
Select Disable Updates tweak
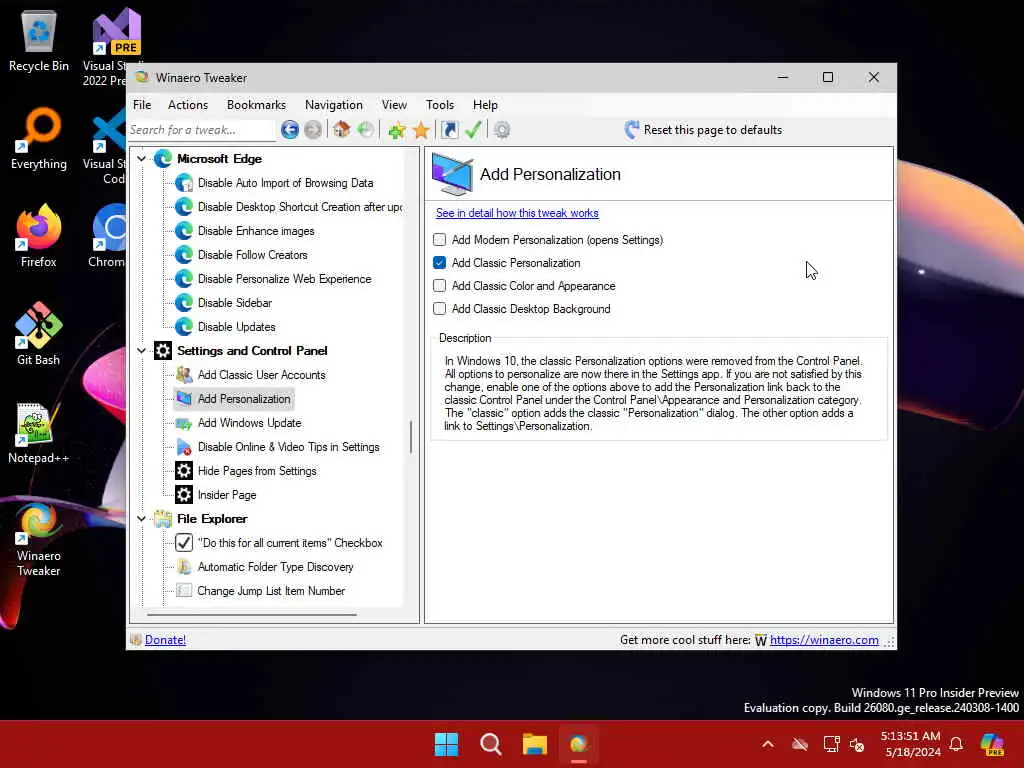coord(236,327)
